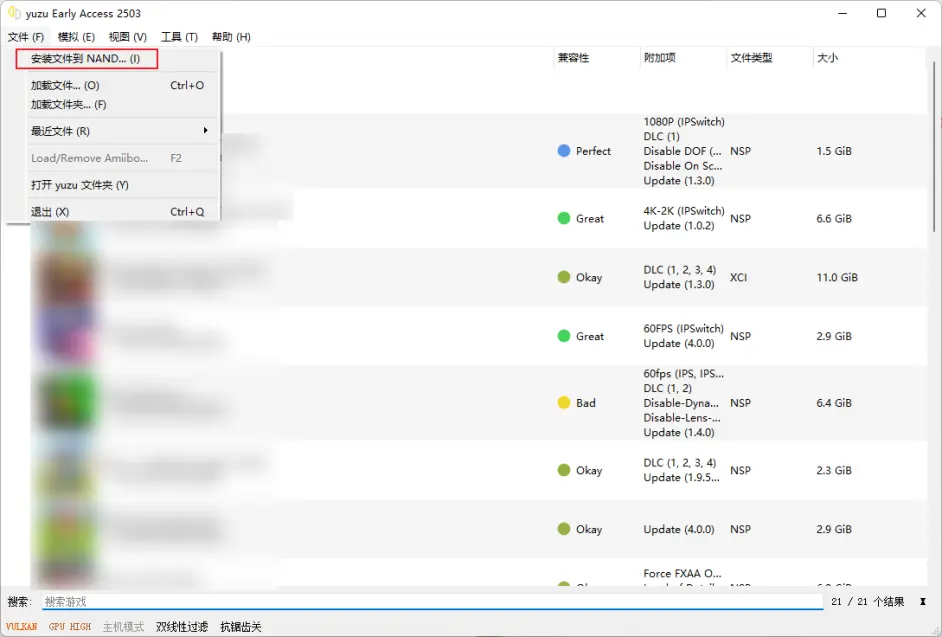The height and width of the screenshot is (637, 942).
Task: Toggle the 双线性过滤 filter button
Action: point(182,627)
